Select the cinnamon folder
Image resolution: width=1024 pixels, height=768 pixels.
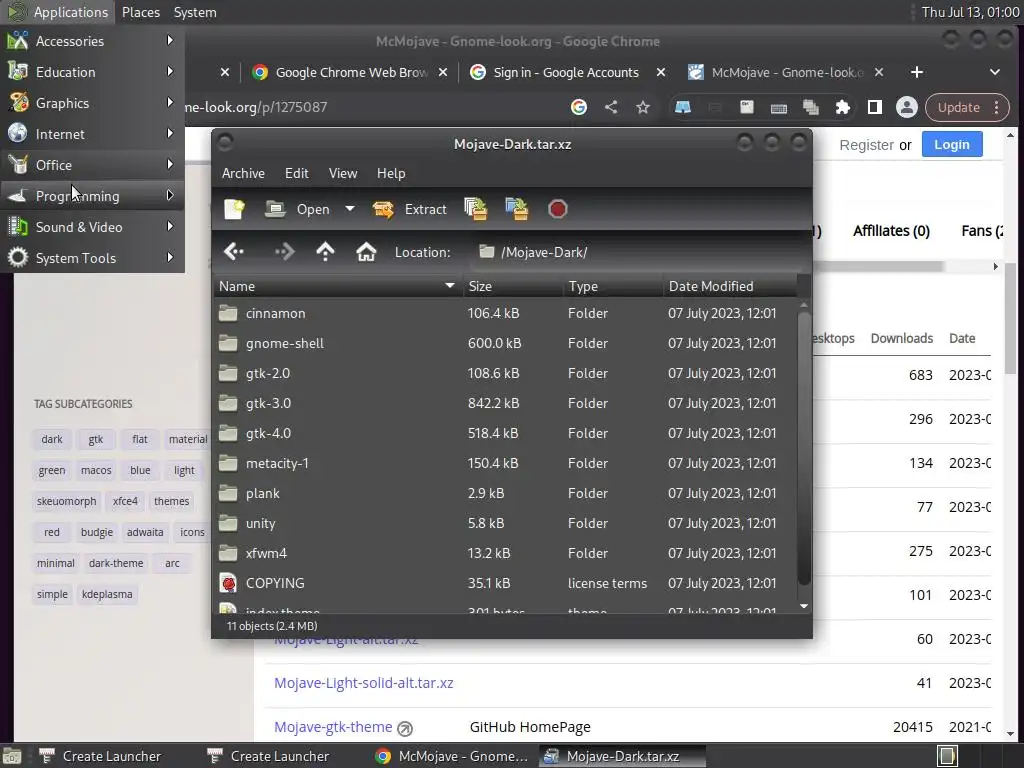click(505, 313)
